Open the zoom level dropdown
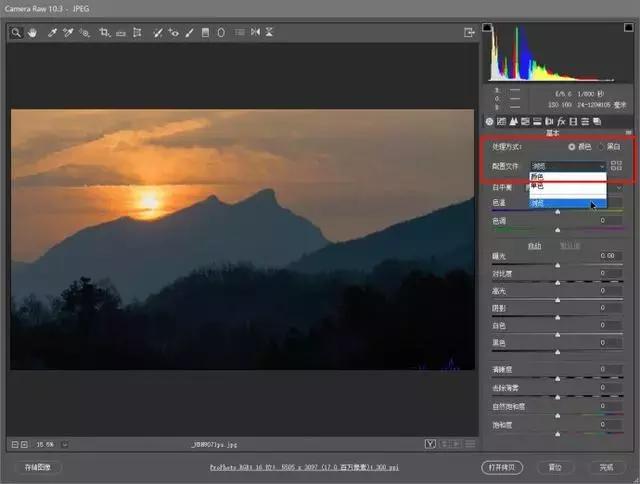This screenshot has height=484, width=640. click(65, 444)
